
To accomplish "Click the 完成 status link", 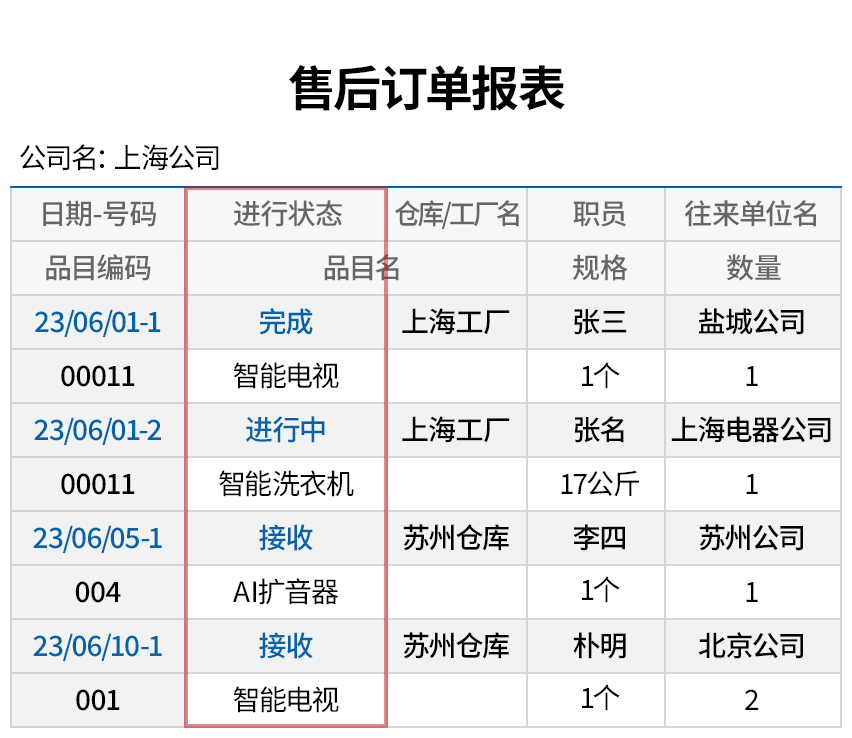I will (286, 322).
